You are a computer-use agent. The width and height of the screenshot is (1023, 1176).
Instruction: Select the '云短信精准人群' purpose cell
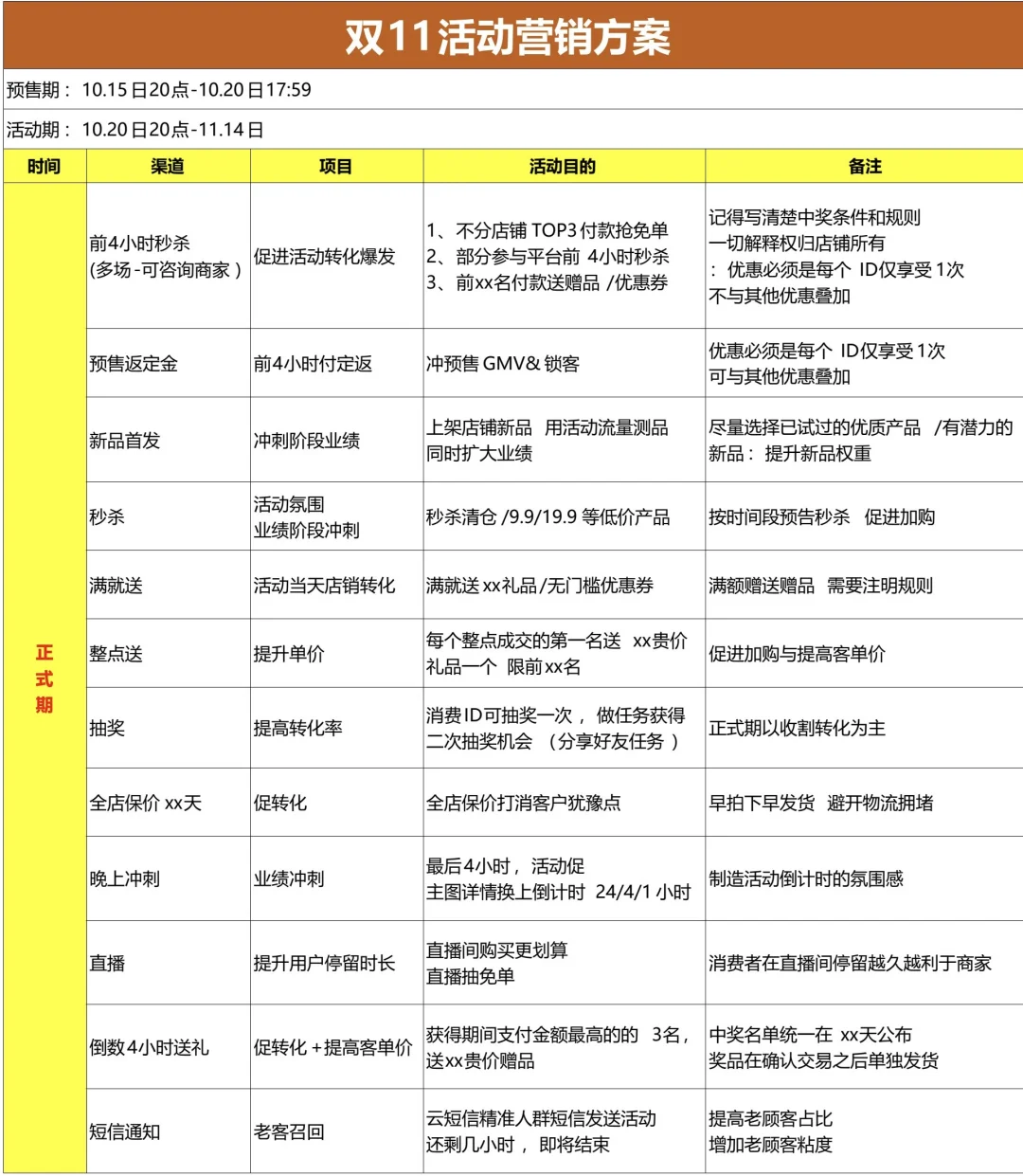(x=564, y=1131)
